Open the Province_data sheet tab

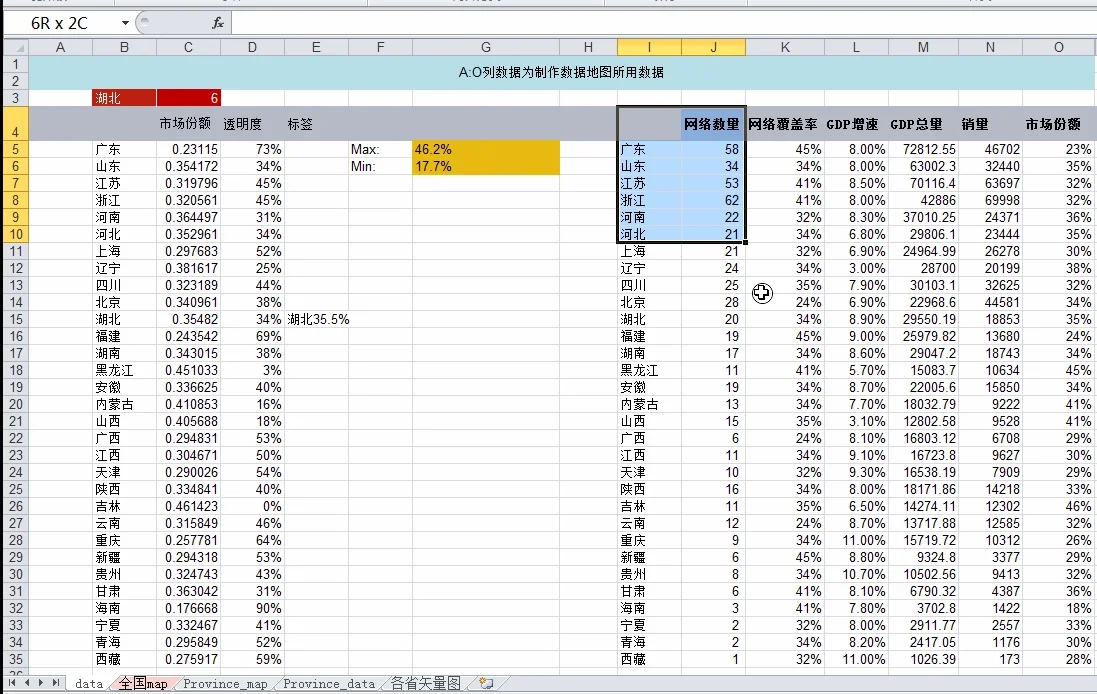(x=329, y=684)
